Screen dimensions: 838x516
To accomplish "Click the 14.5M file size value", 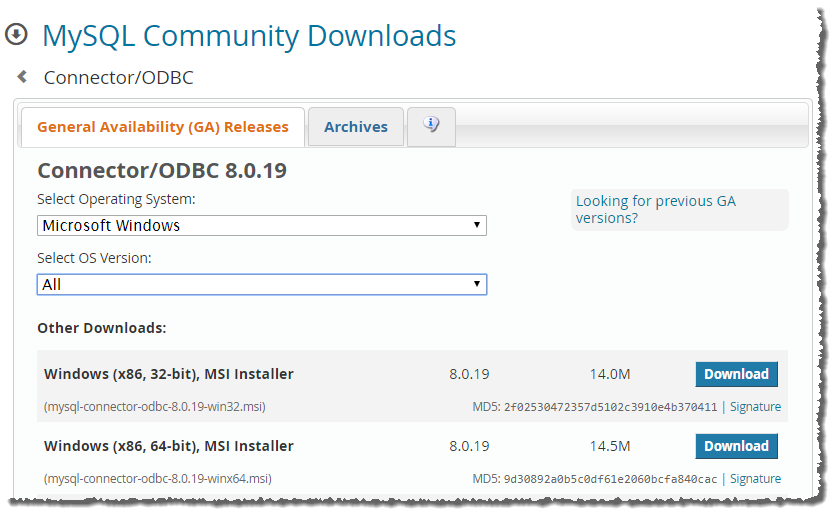I will point(610,446).
